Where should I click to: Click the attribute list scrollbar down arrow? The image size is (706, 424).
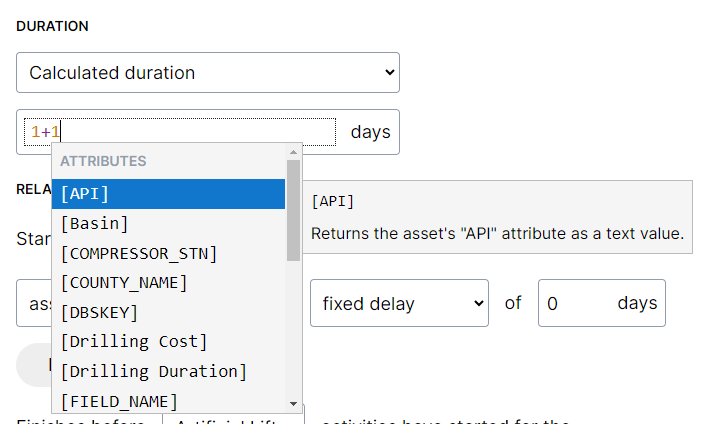tap(293, 403)
